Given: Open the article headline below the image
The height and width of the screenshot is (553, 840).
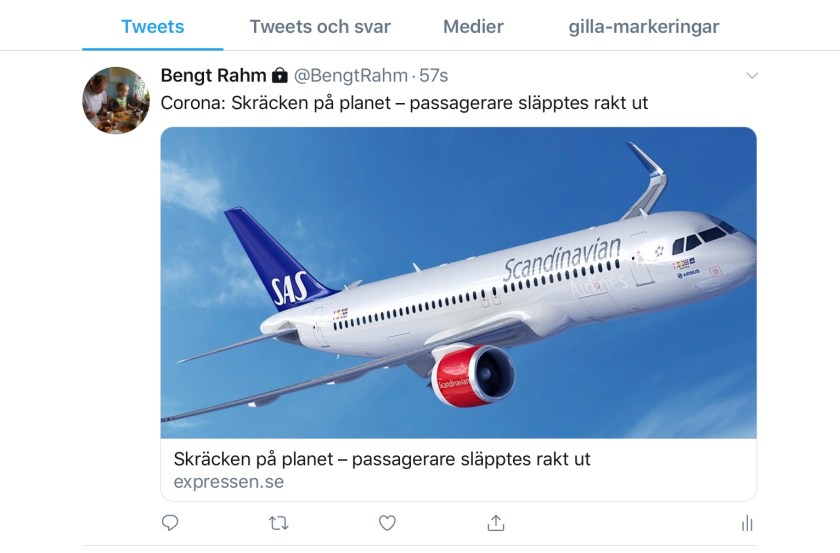Looking at the screenshot, I should pyautogui.click(x=382, y=459).
